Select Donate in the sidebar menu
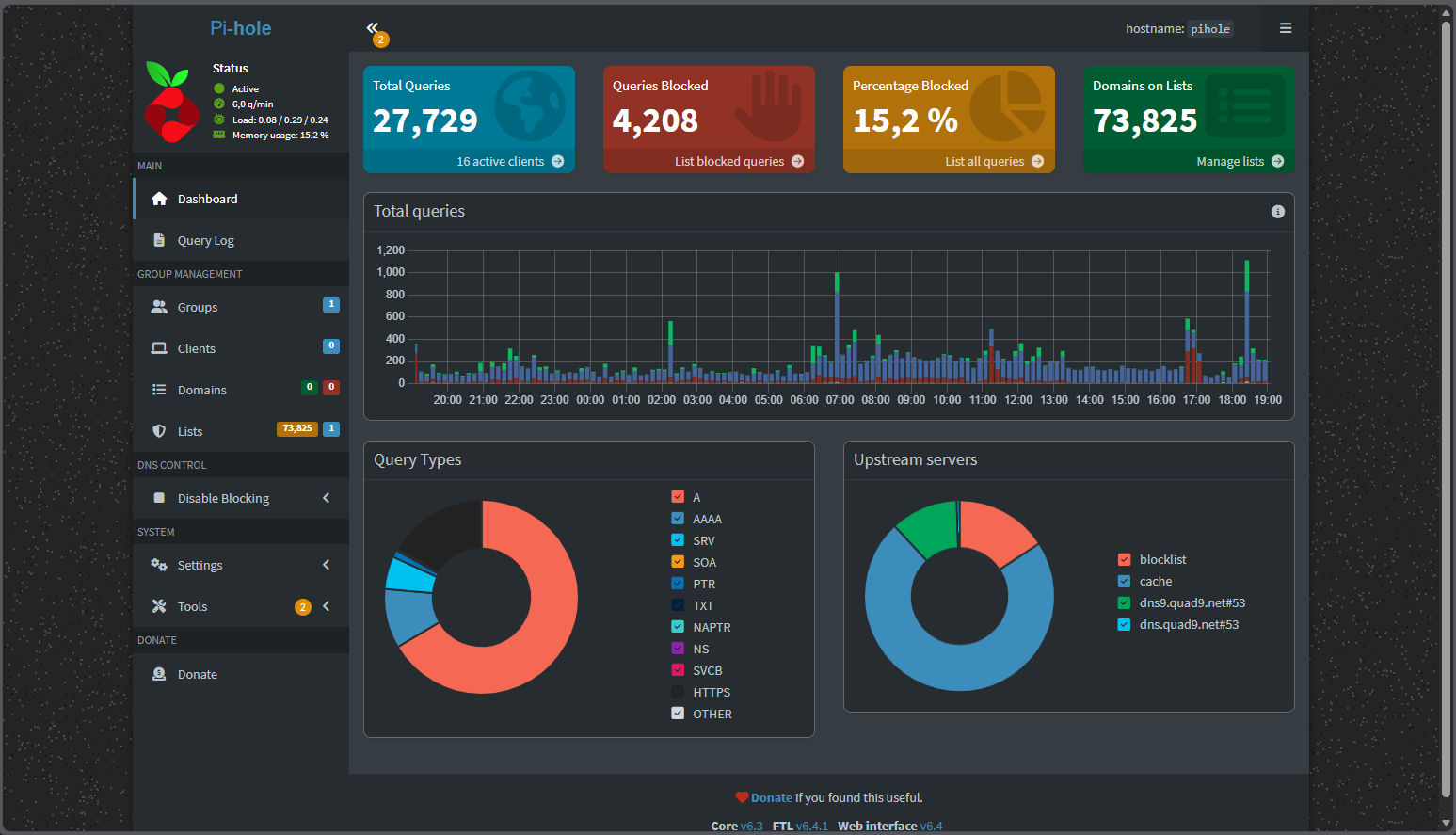The width and height of the screenshot is (1456, 835). [198, 674]
